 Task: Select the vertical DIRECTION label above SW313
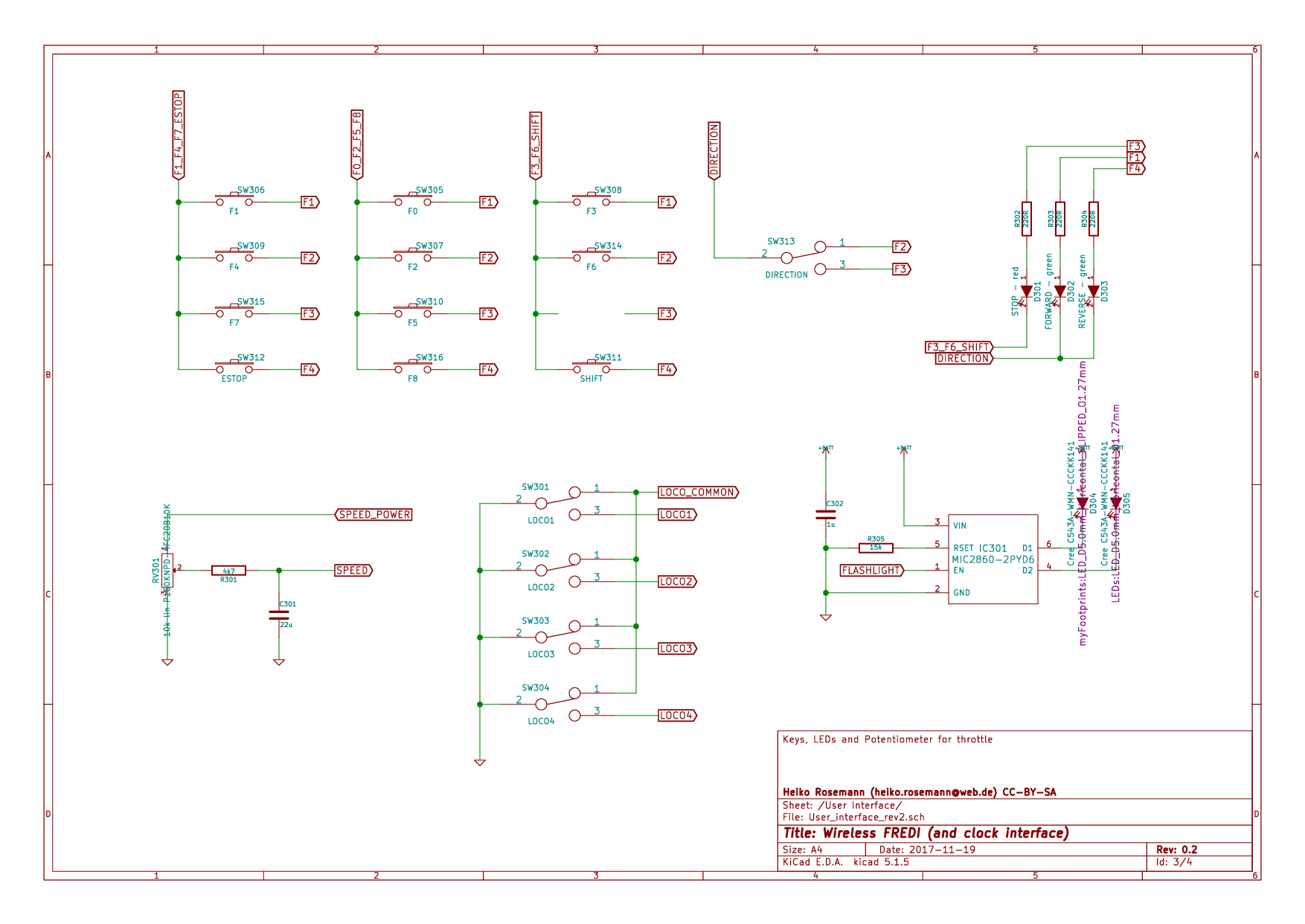[x=714, y=151]
